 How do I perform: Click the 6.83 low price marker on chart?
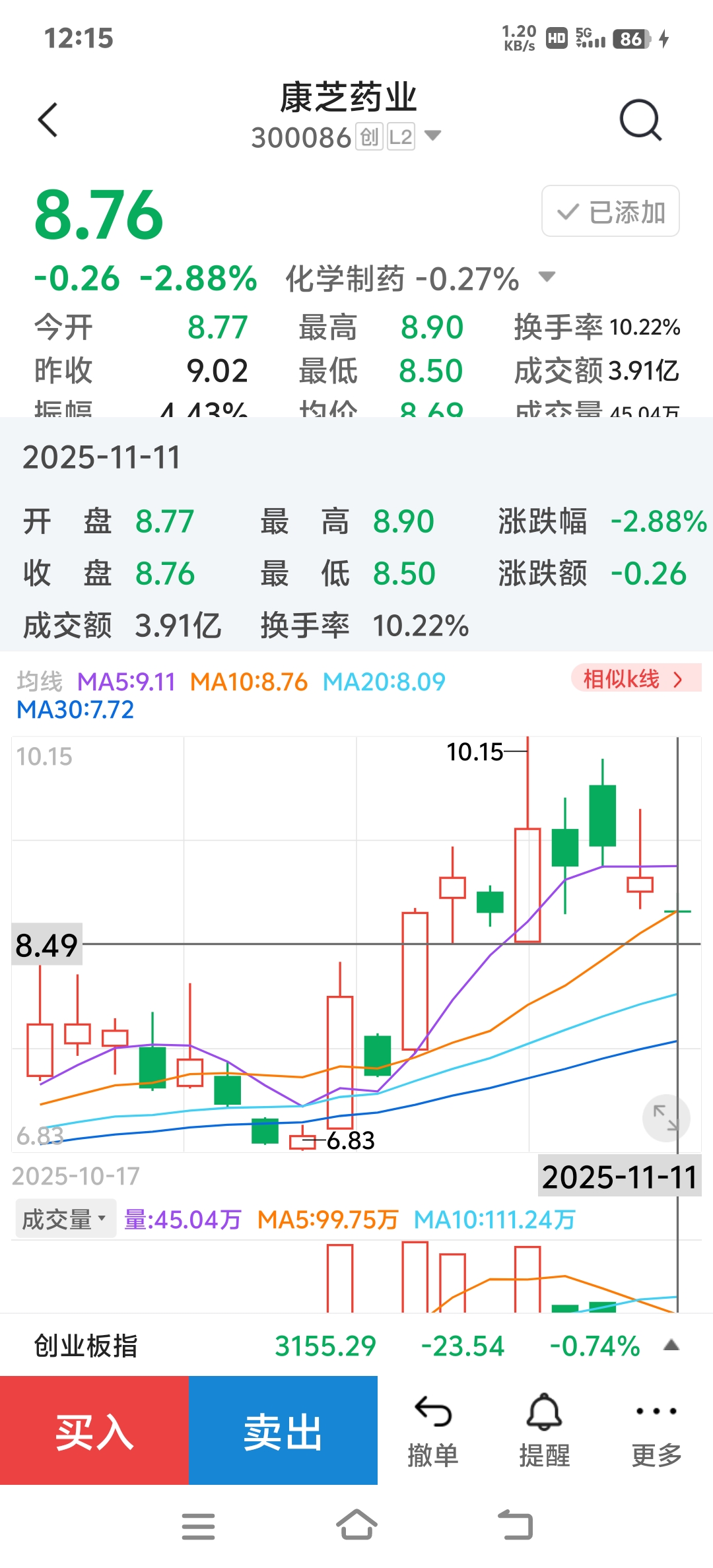351,1140
